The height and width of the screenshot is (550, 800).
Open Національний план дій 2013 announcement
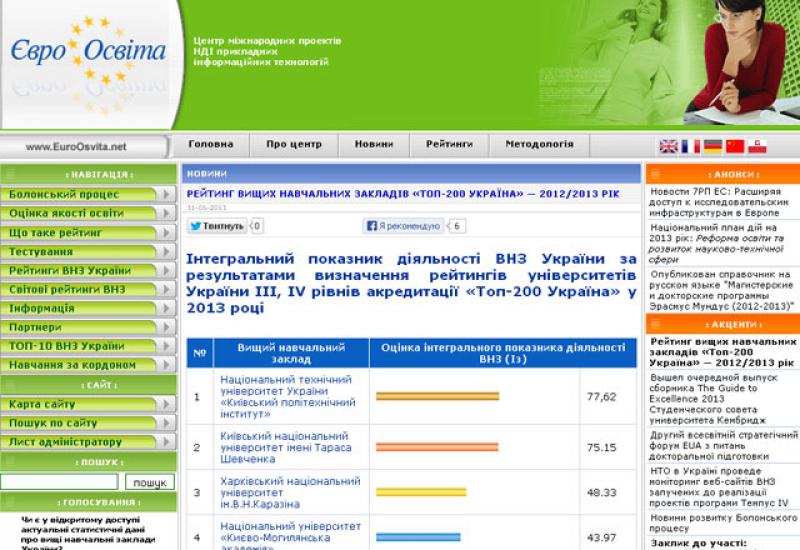point(716,243)
